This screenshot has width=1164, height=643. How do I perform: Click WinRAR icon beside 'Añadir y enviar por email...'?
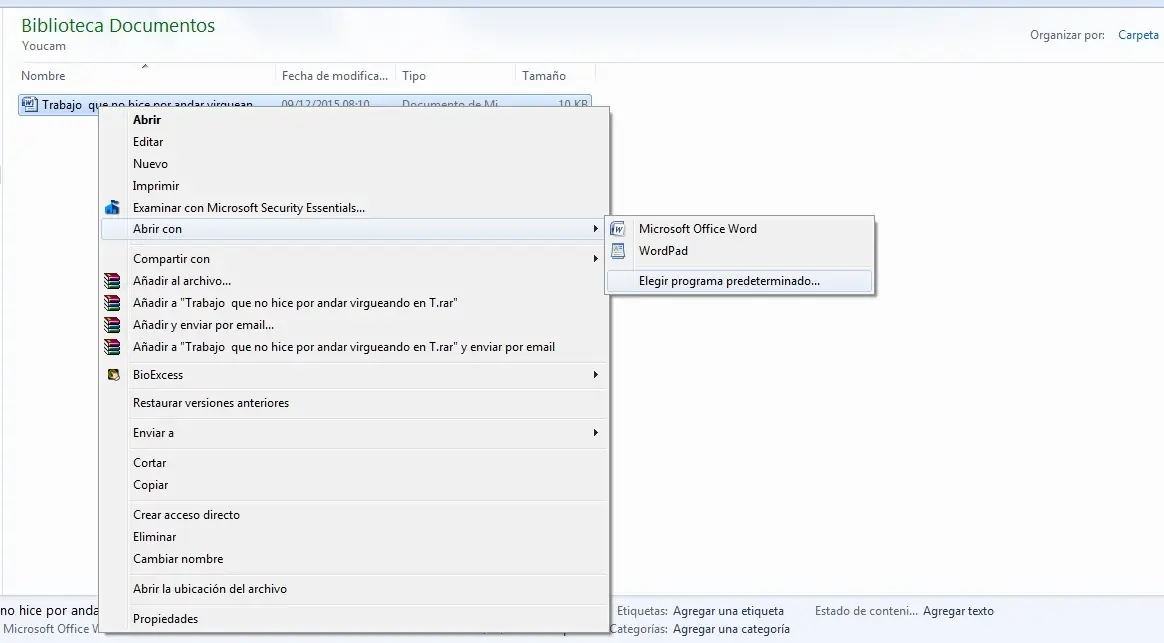click(112, 324)
